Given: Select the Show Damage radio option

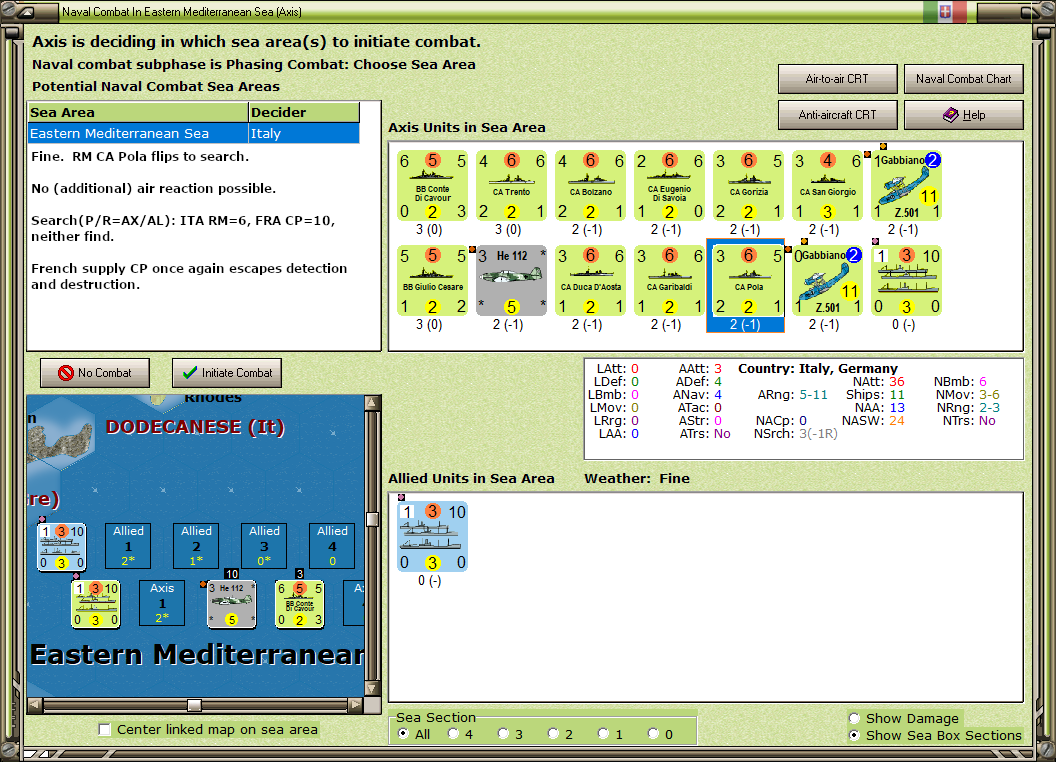Looking at the screenshot, I should [x=855, y=718].
